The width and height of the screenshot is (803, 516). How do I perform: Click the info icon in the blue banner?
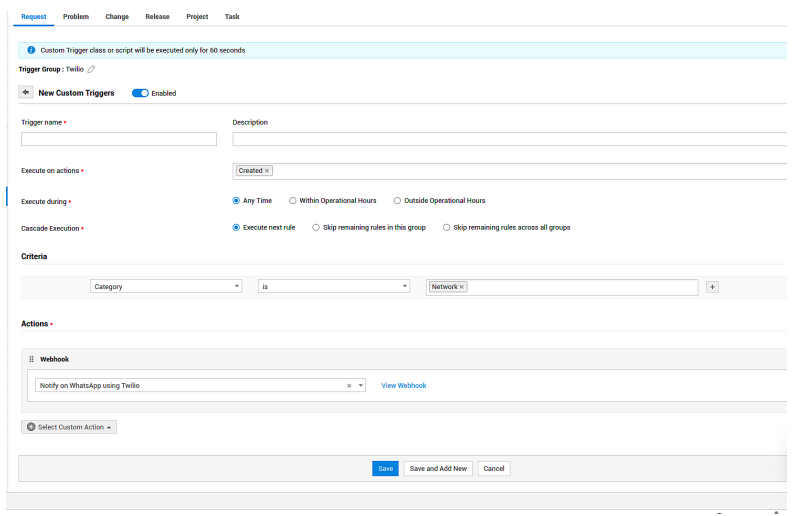[x=31, y=50]
